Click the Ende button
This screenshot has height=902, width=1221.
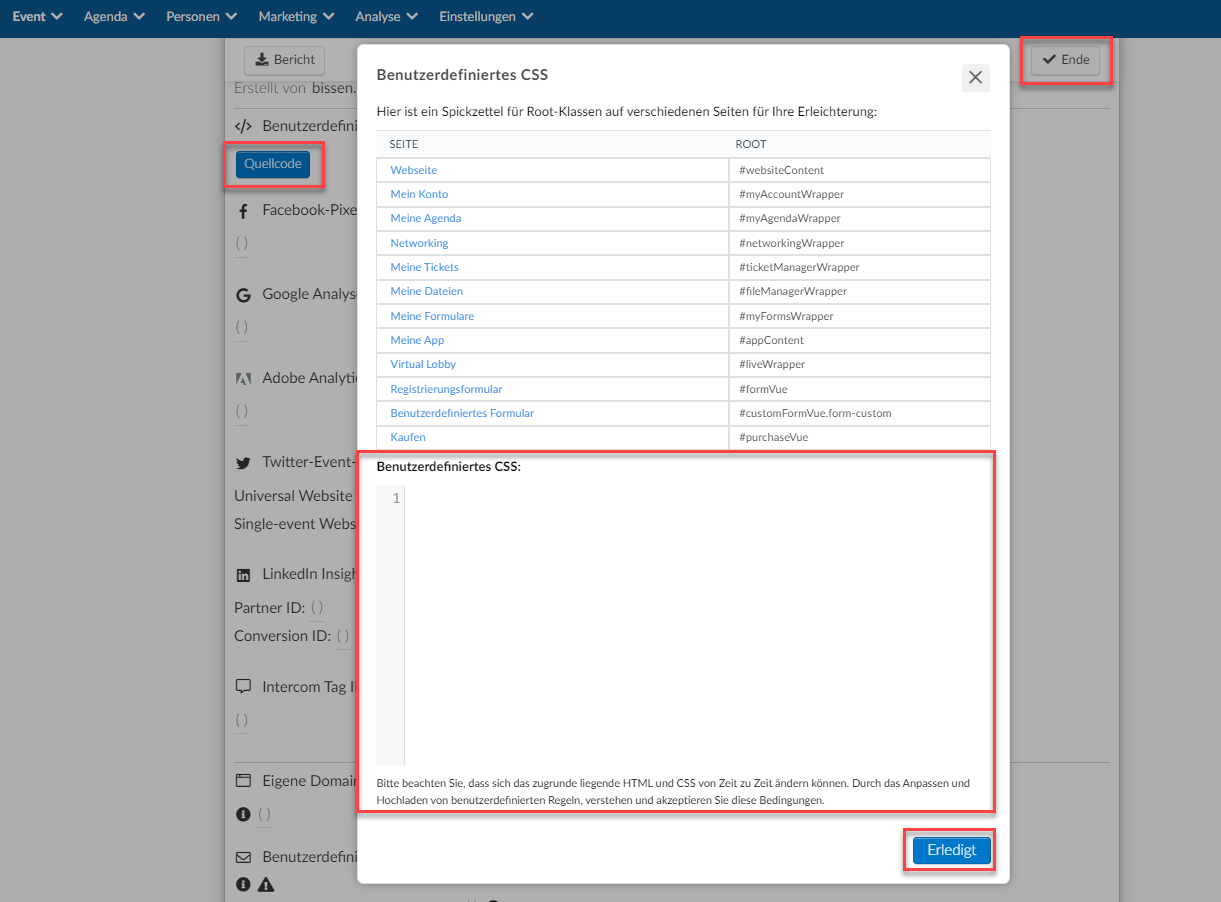(1066, 60)
